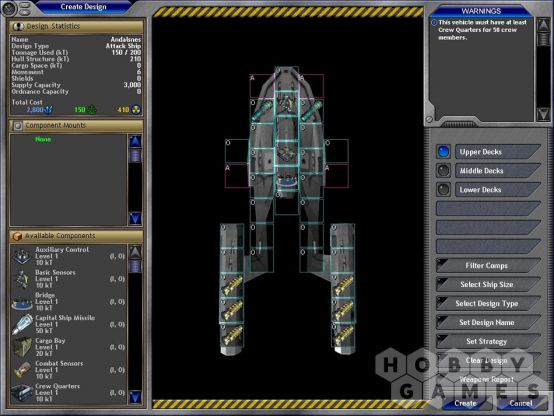Screen dimensions: 554x416
Task: Select the Upper Decks radio button
Action: [443, 152]
